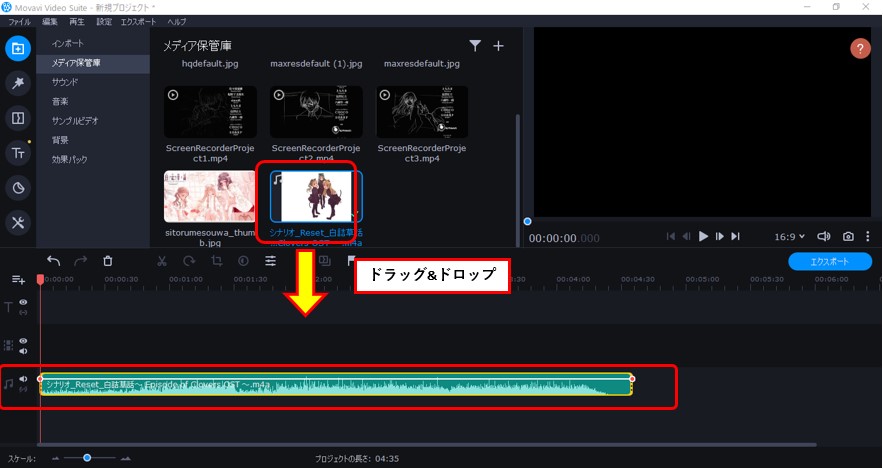
Task: Mute the overlay video track
Action: pos(23,351)
